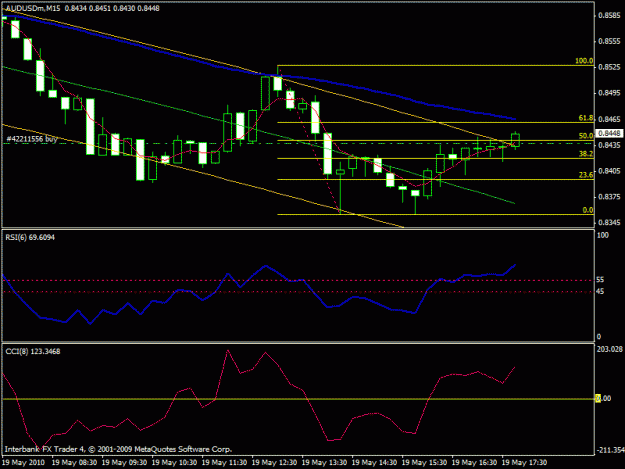
Task: Click the 19 May 2010 time label
Action: coord(24,463)
